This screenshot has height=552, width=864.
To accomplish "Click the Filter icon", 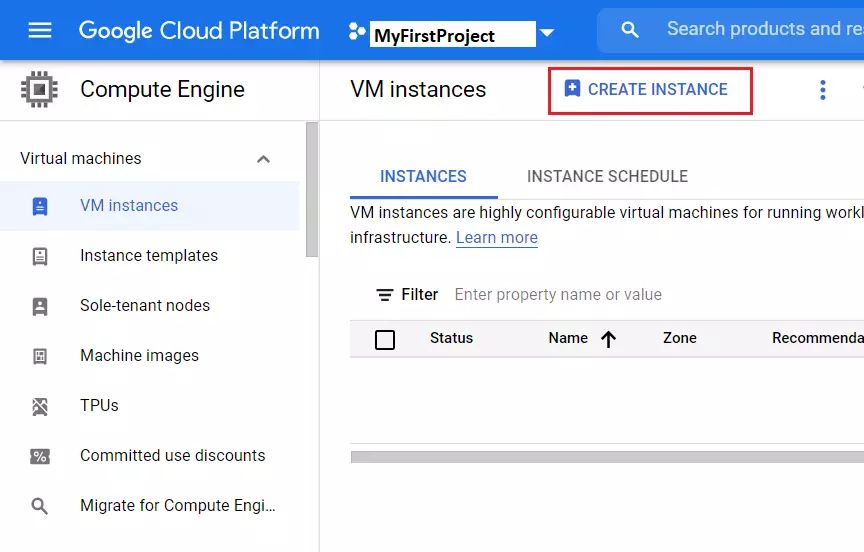I will (384, 295).
